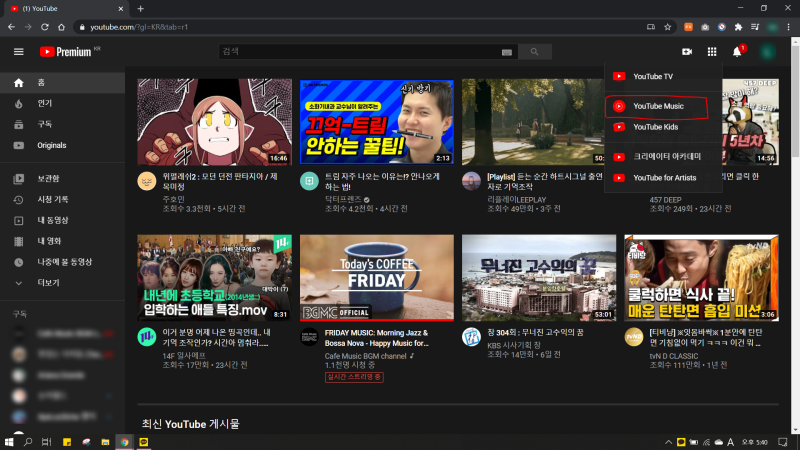Close the YouTube tab
800x450 pixels.
tap(120, 9)
